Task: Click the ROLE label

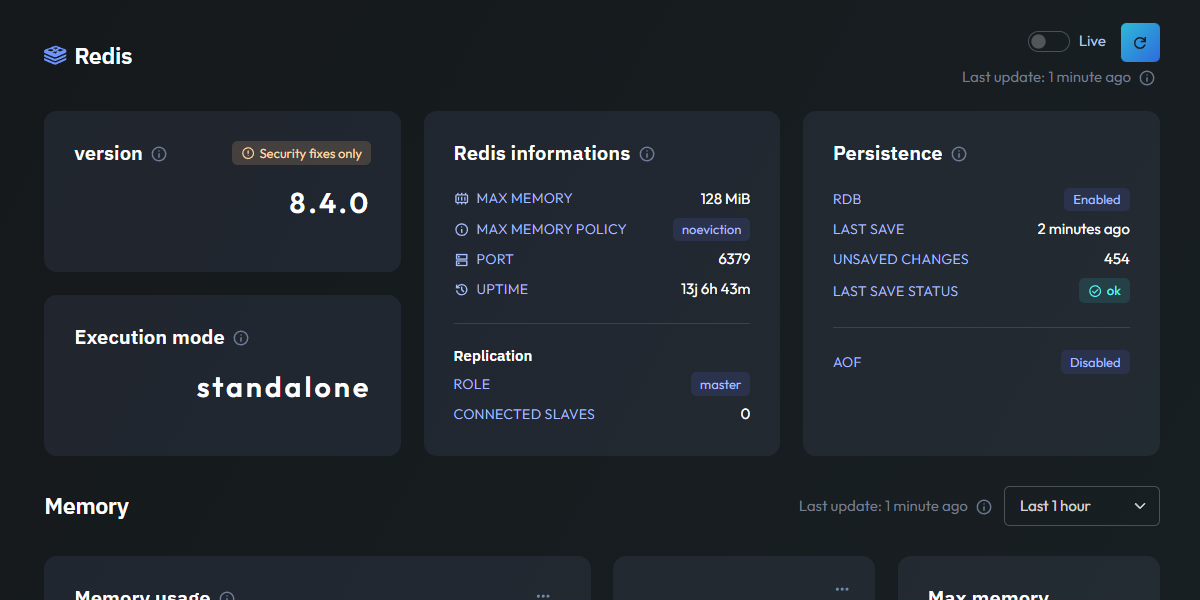Action: [x=472, y=384]
